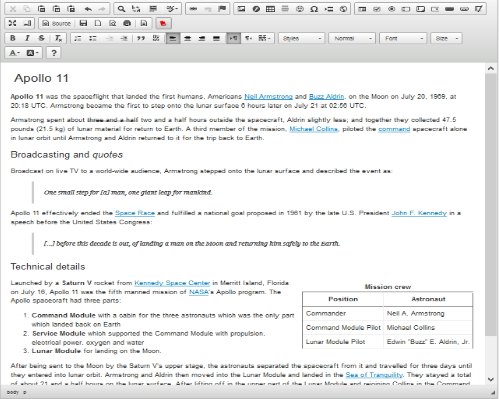Click the Create Div Container icon
The width and height of the screenshot is (499, 399).
(x=156, y=38)
